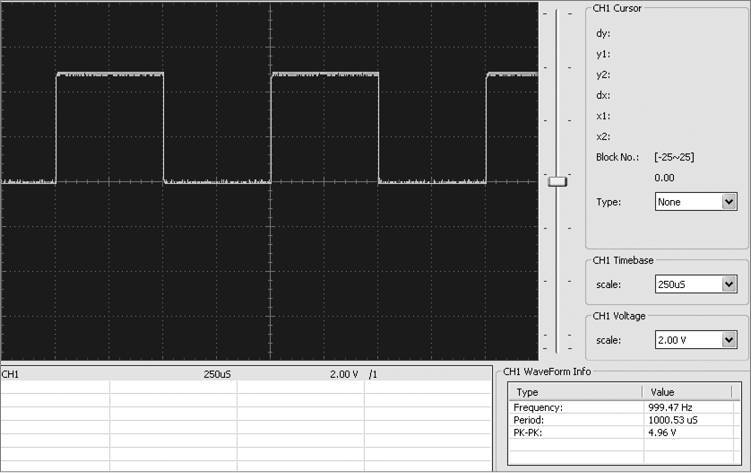Image resolution: width=752 pixels, height=473 pixels.
Task: Expand the CH1 Timebase scale dropdown
Action: click(696, 284)
